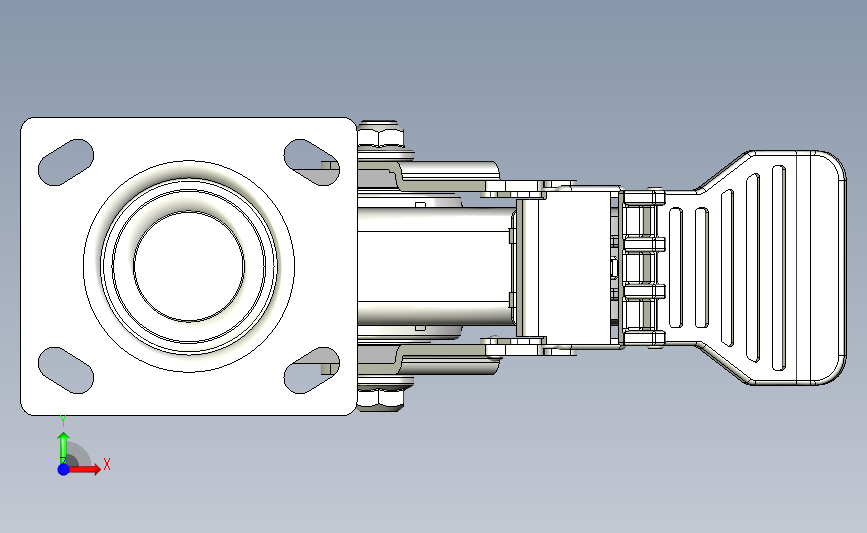Select the lower-right oval mounting slot
This screenshot has height=533, width=867.
pyautogui.click(x=312, y=370)
